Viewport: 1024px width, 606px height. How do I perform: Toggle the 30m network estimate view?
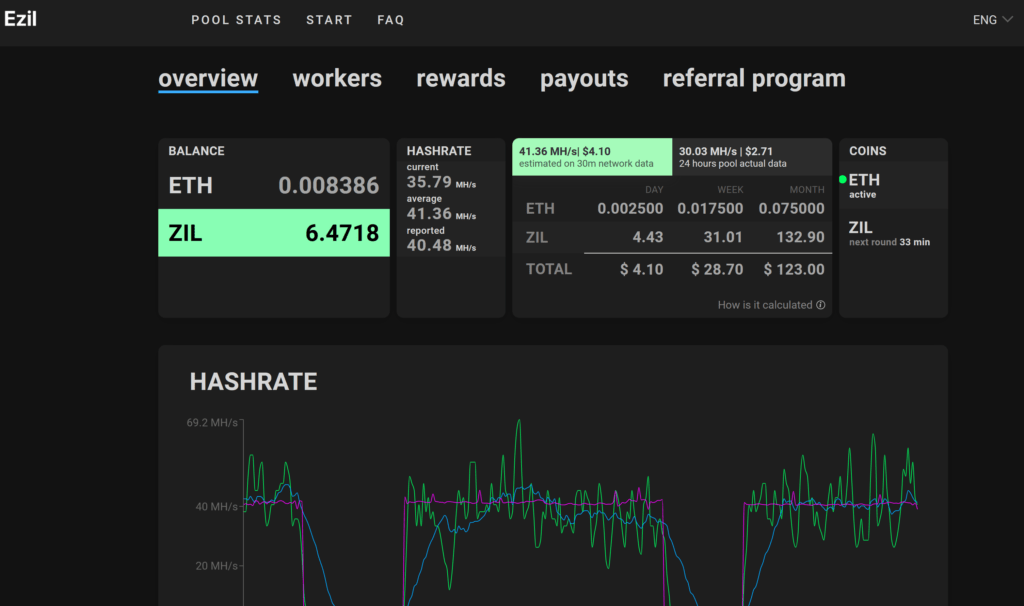tap(592, 157)
